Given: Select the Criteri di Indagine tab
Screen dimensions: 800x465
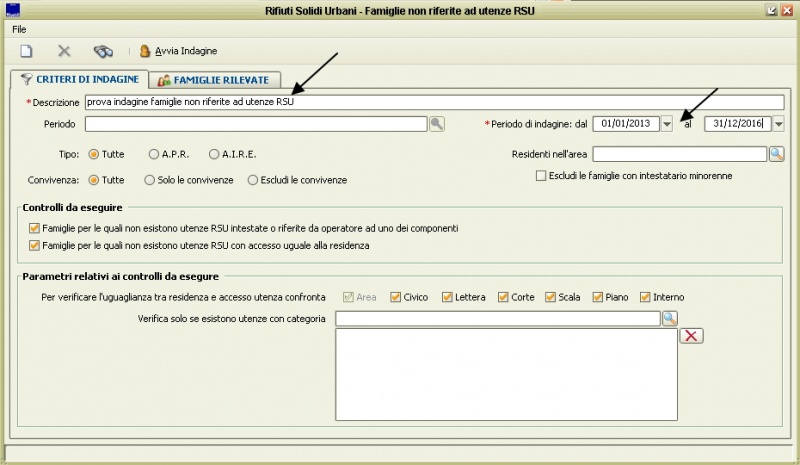Looking at the screenshot, I should point(78,80).
